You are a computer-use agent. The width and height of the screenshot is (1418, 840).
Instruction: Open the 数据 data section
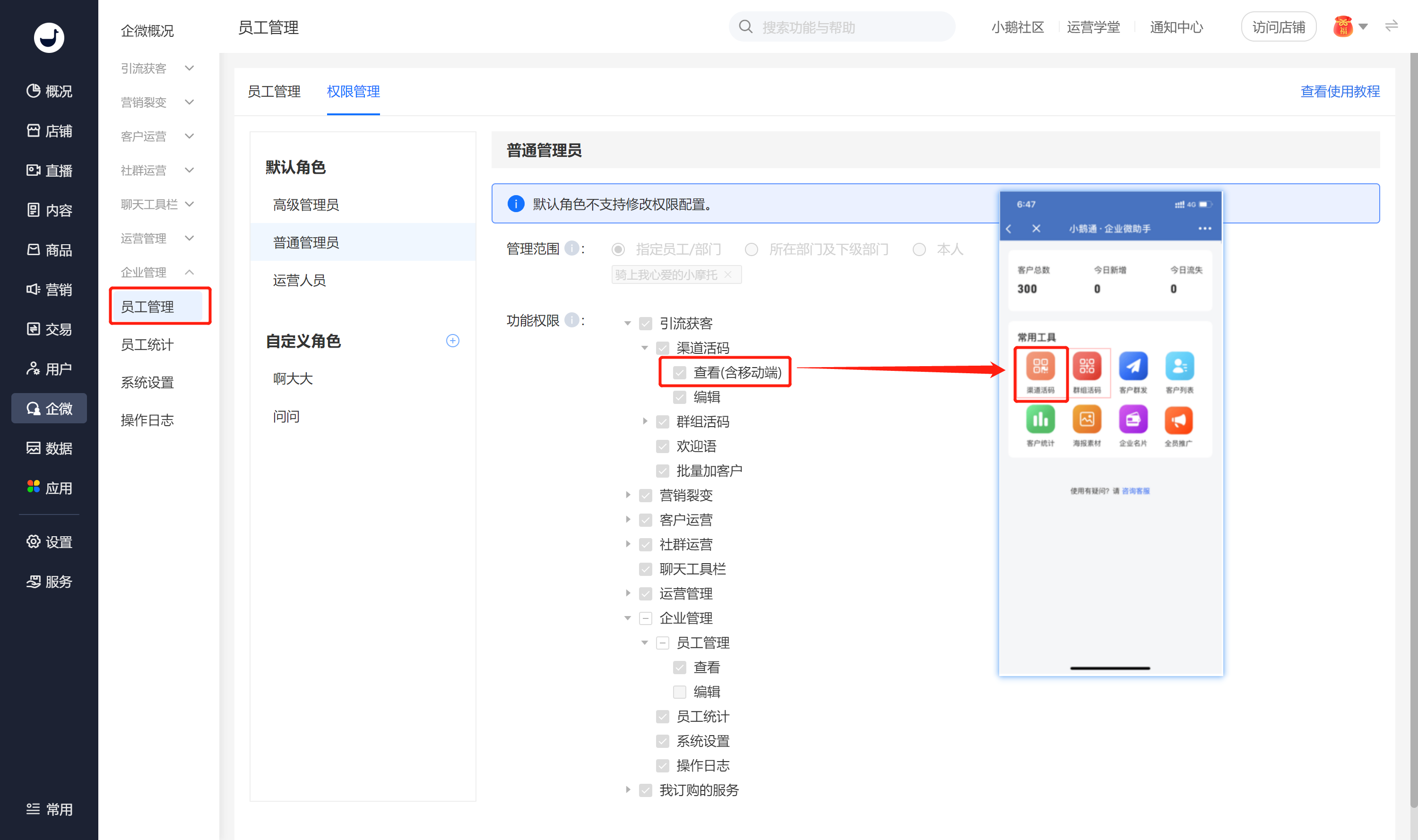(x=49, y=448)
